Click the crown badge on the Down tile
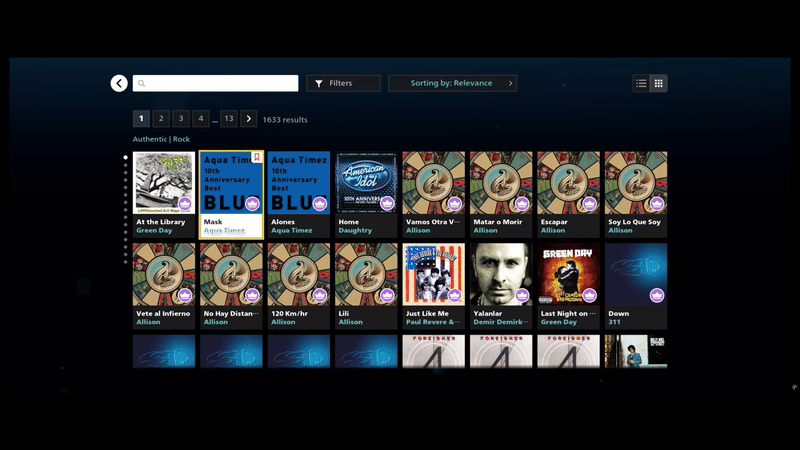800x450 pixels. point(657,295)
